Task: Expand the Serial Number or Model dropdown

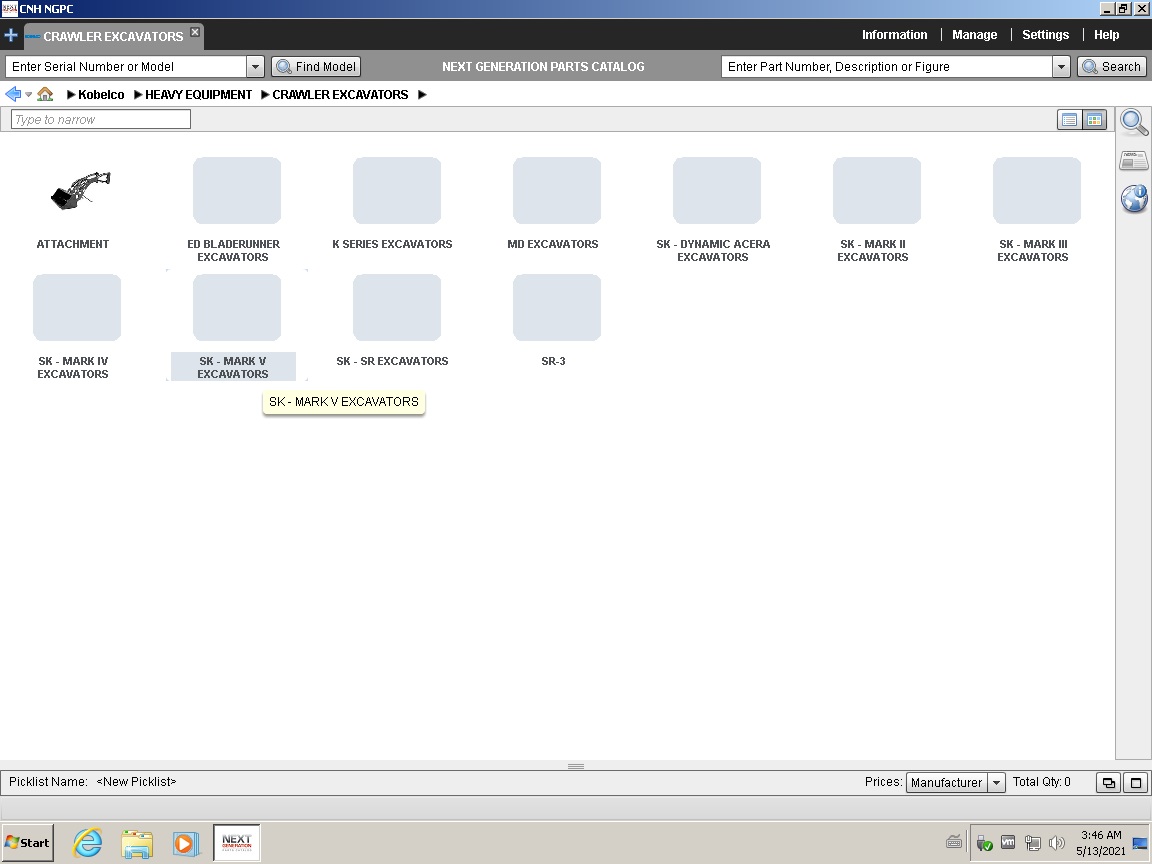Action: coord(255,66)
